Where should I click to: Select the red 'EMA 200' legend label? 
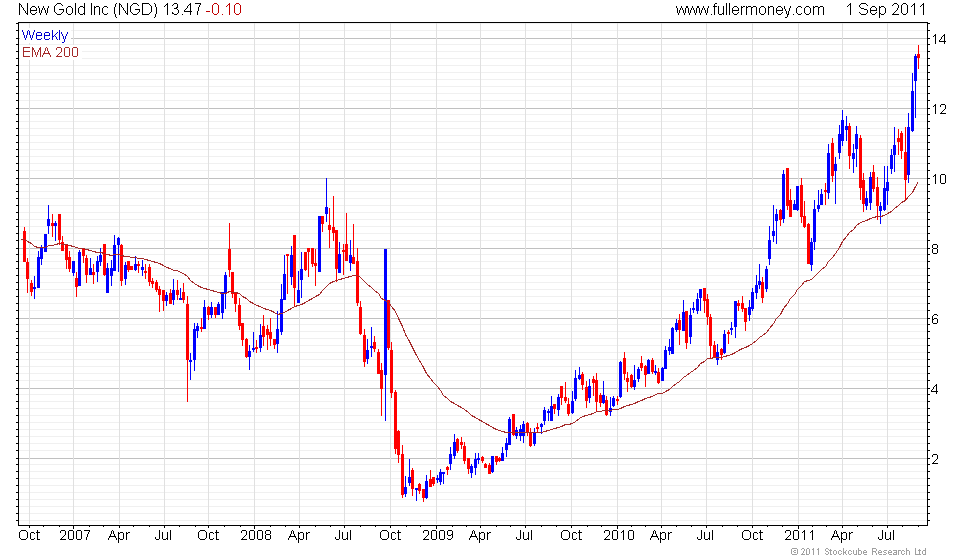coord(50,52)
